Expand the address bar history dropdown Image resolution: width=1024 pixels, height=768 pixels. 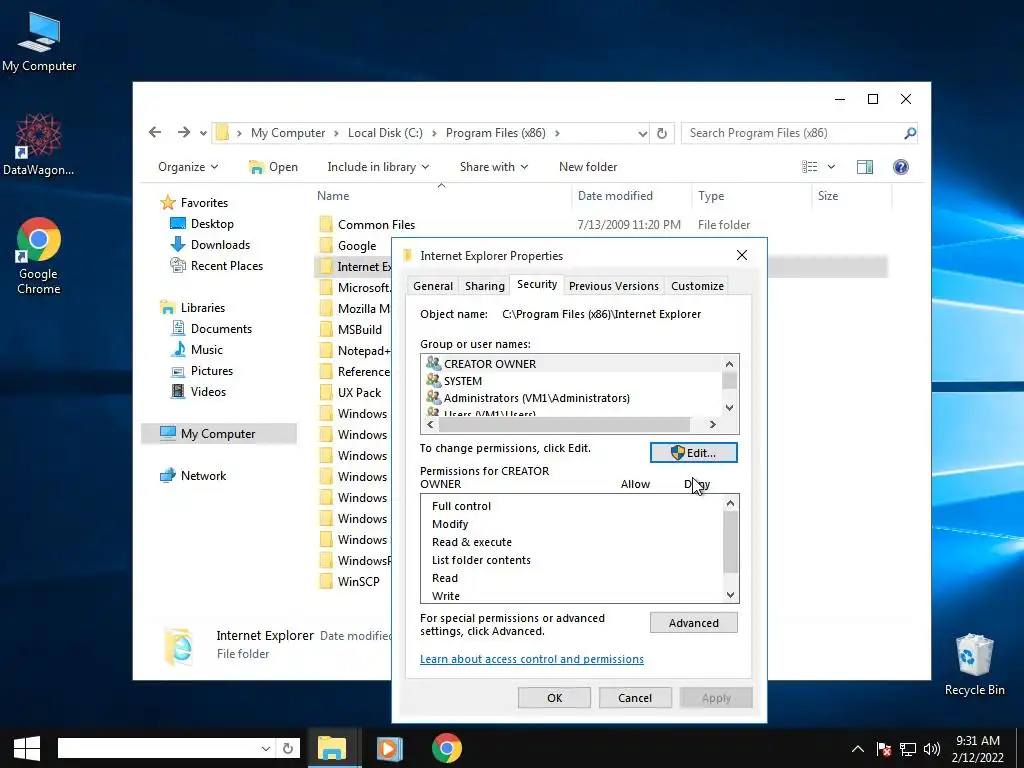[x=643, y=133]
